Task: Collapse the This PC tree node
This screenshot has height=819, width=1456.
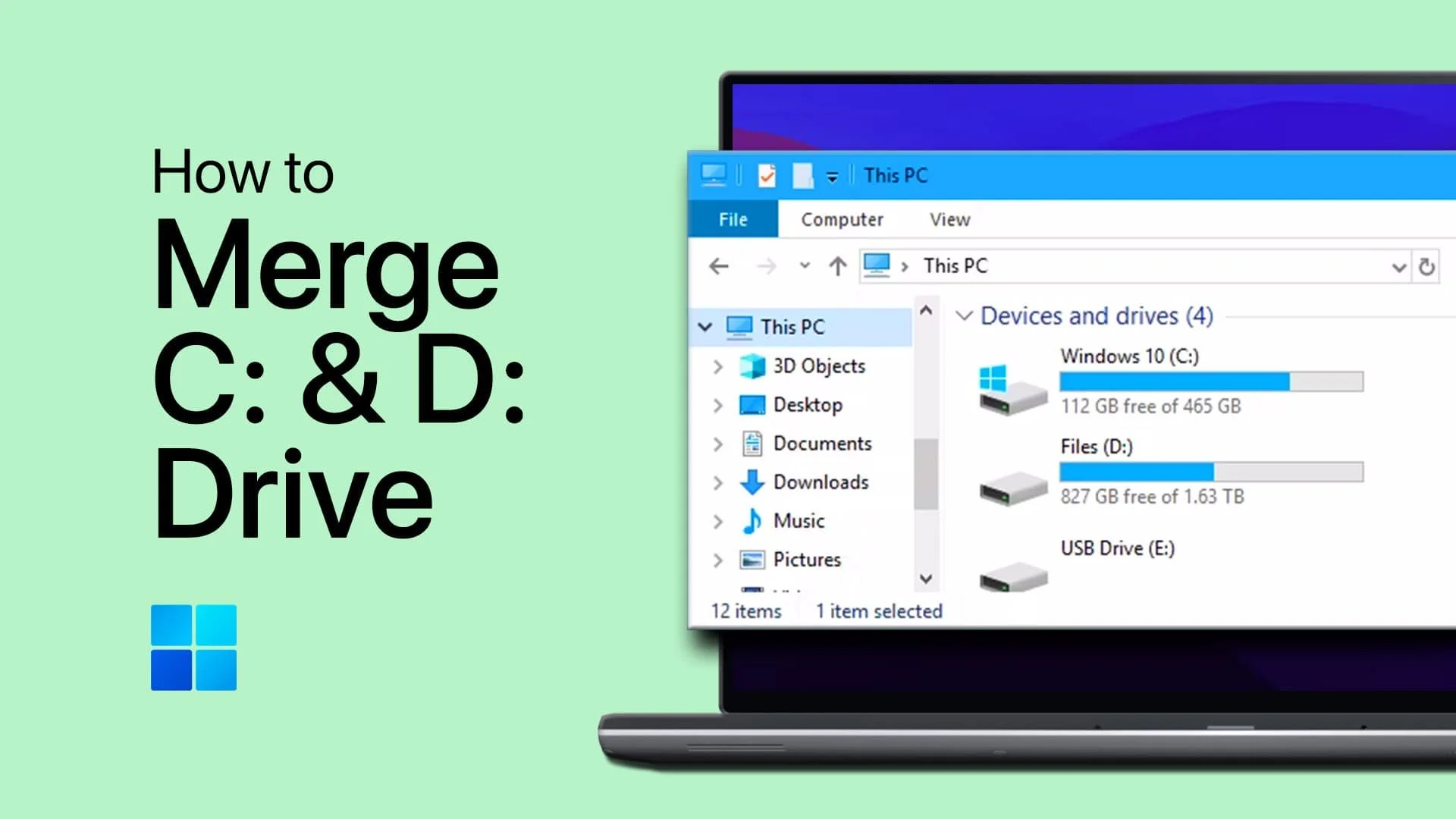Action: click(x=705, y=328)
